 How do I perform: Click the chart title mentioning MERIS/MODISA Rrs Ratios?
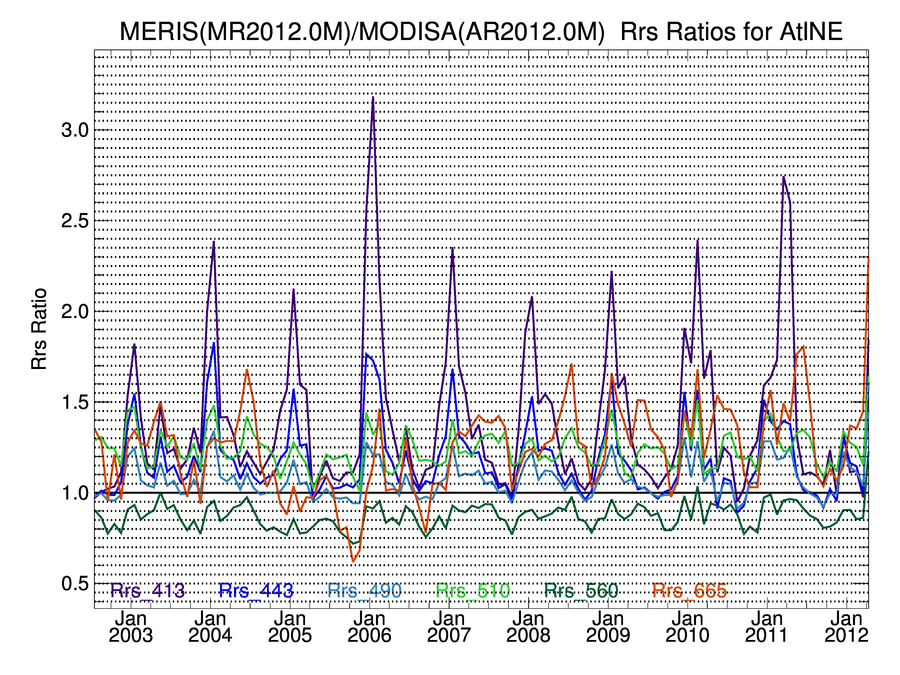click(481, 32)
